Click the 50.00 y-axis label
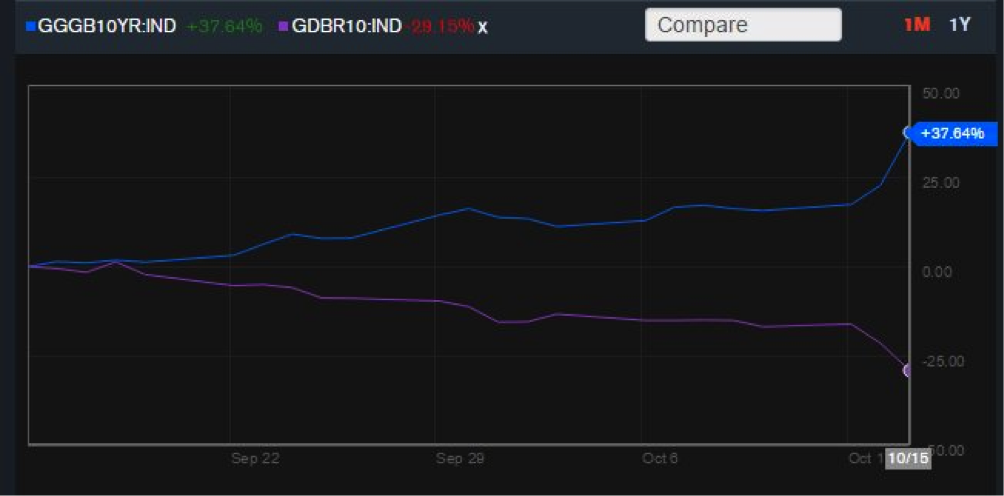Screen dimensions: 1004x496 (x=941, y=93)
